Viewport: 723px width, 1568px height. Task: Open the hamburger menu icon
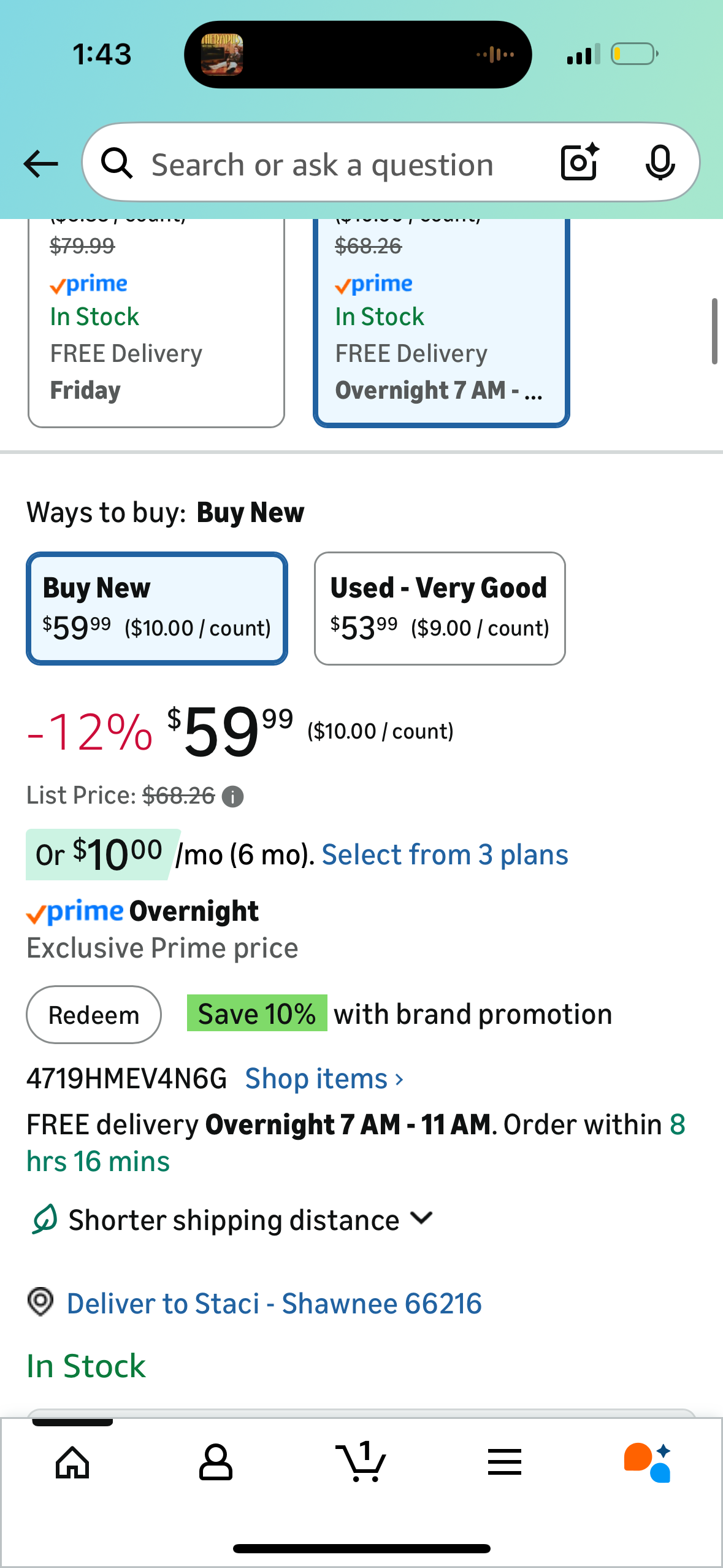coord(505,1462)
